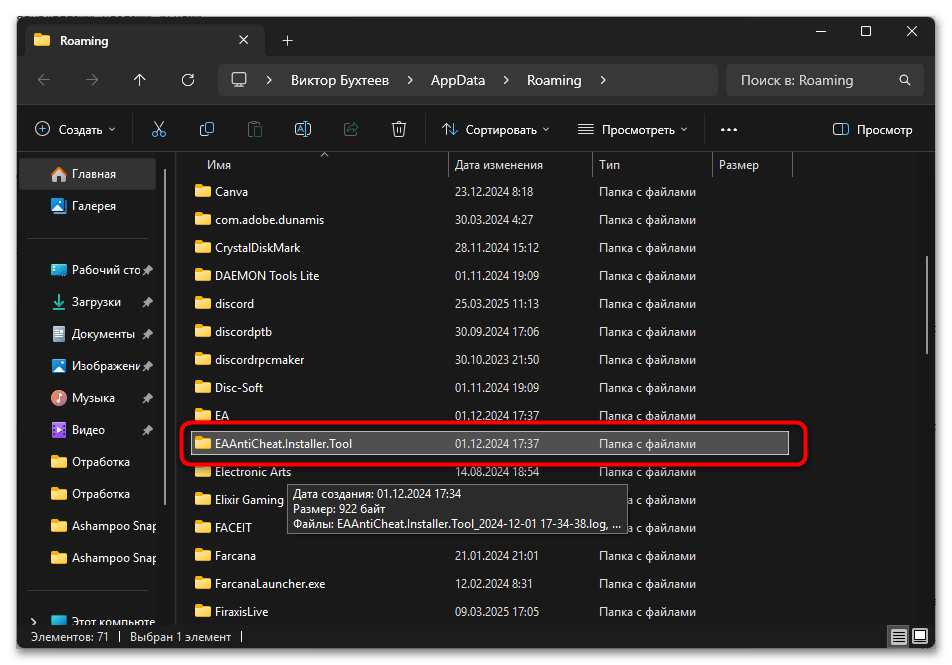
Task: Select the CrystalDiskMark folder
Action: click(x=489, y=248)
